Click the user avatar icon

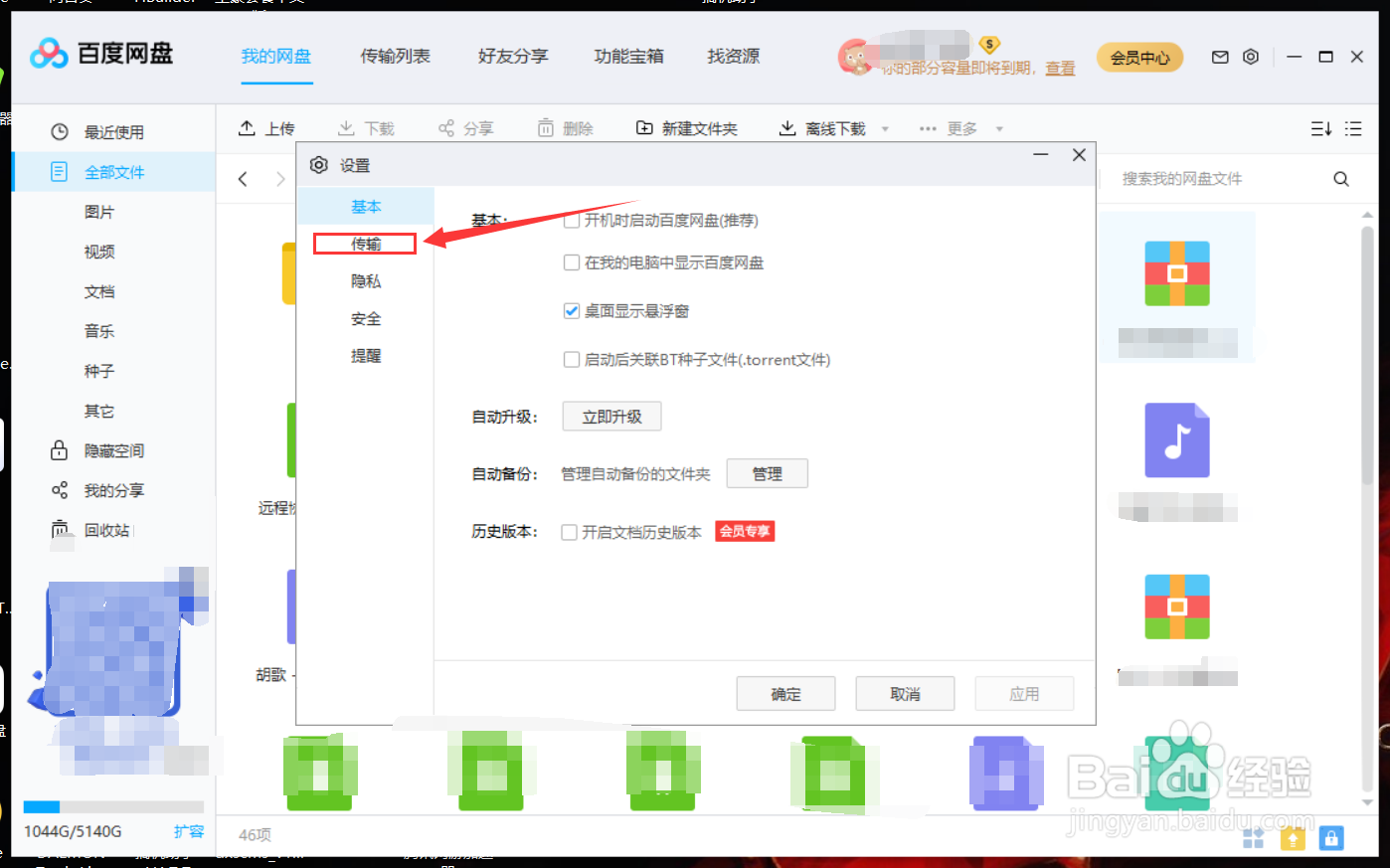856,57
